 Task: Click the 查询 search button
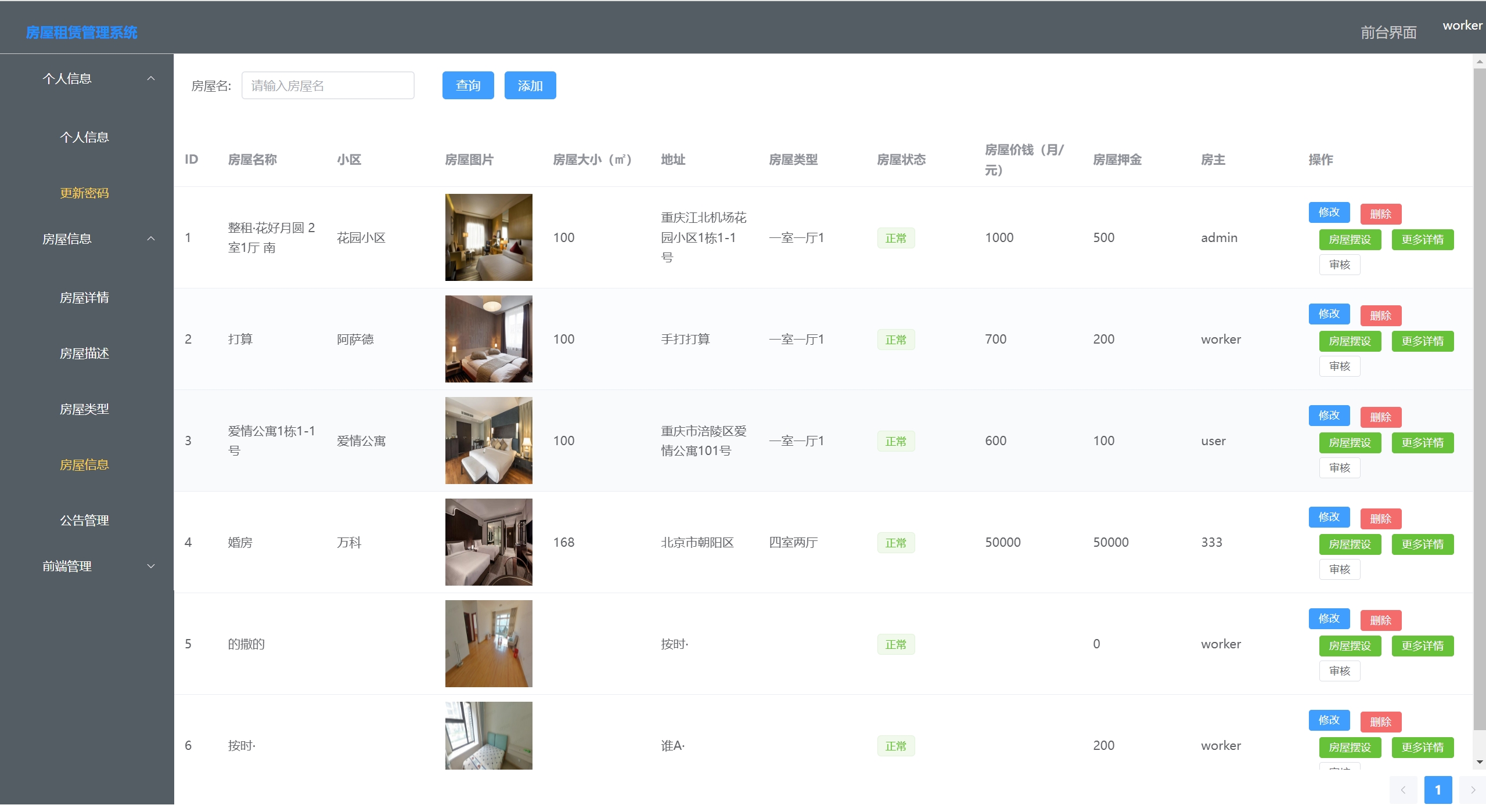tap(467, 86)
